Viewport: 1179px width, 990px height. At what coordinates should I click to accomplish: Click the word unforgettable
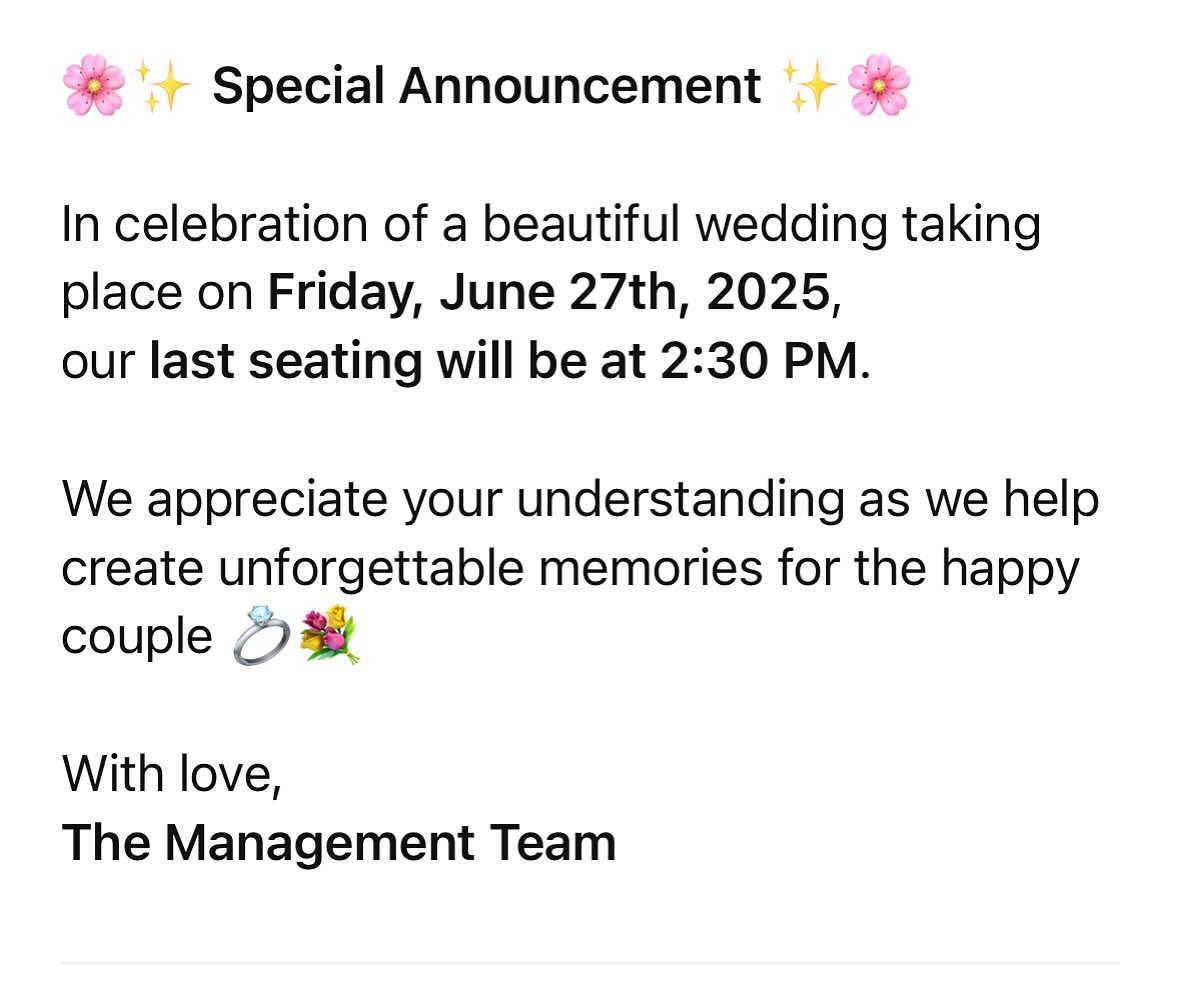tap(371, 568)
